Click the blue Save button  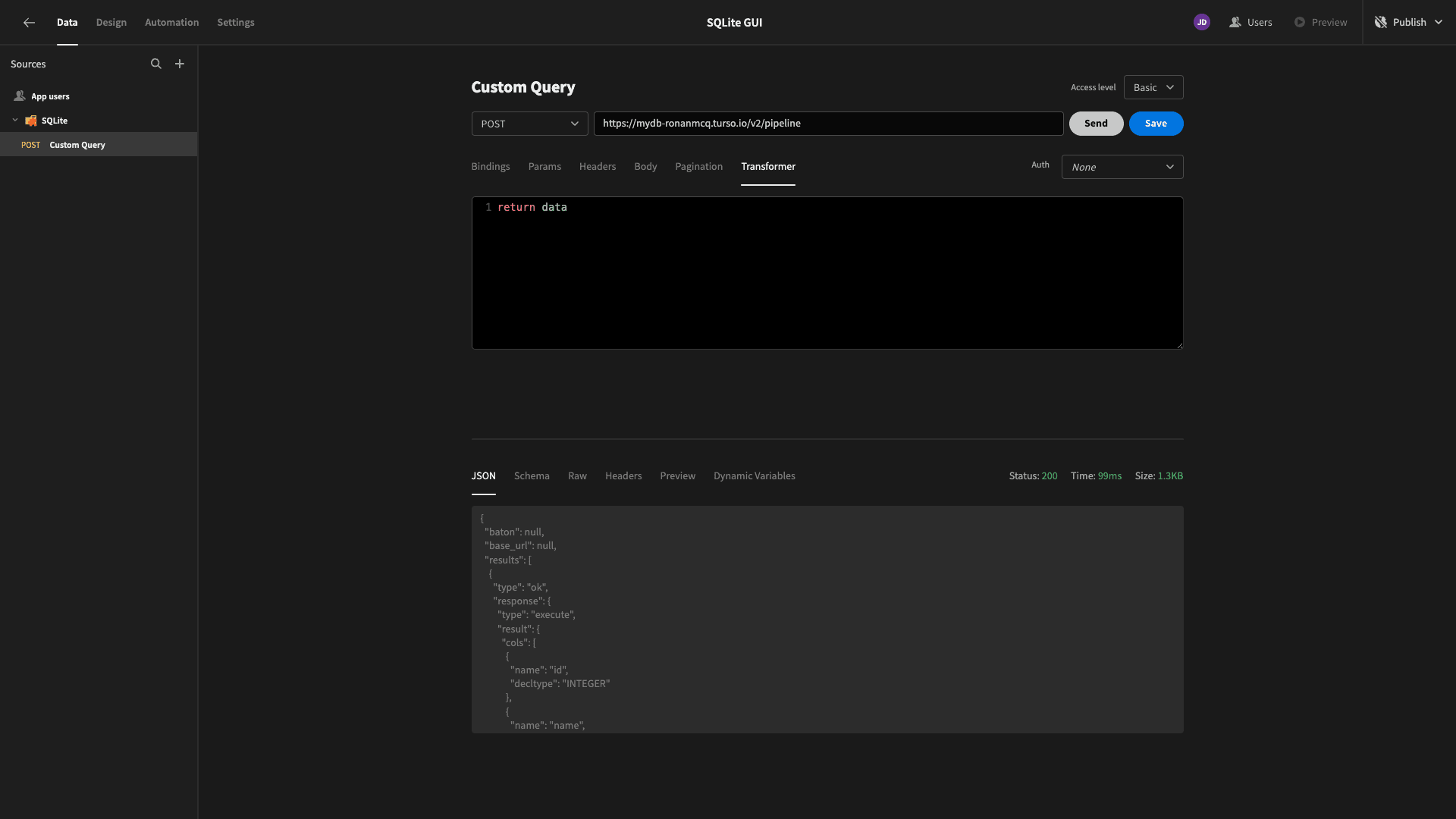pos(1156,124)
